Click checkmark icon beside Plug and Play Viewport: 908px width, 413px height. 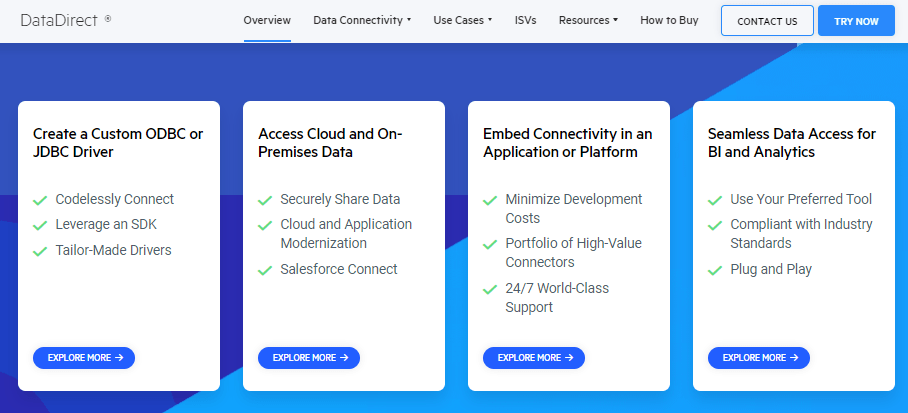click(715, 270)
